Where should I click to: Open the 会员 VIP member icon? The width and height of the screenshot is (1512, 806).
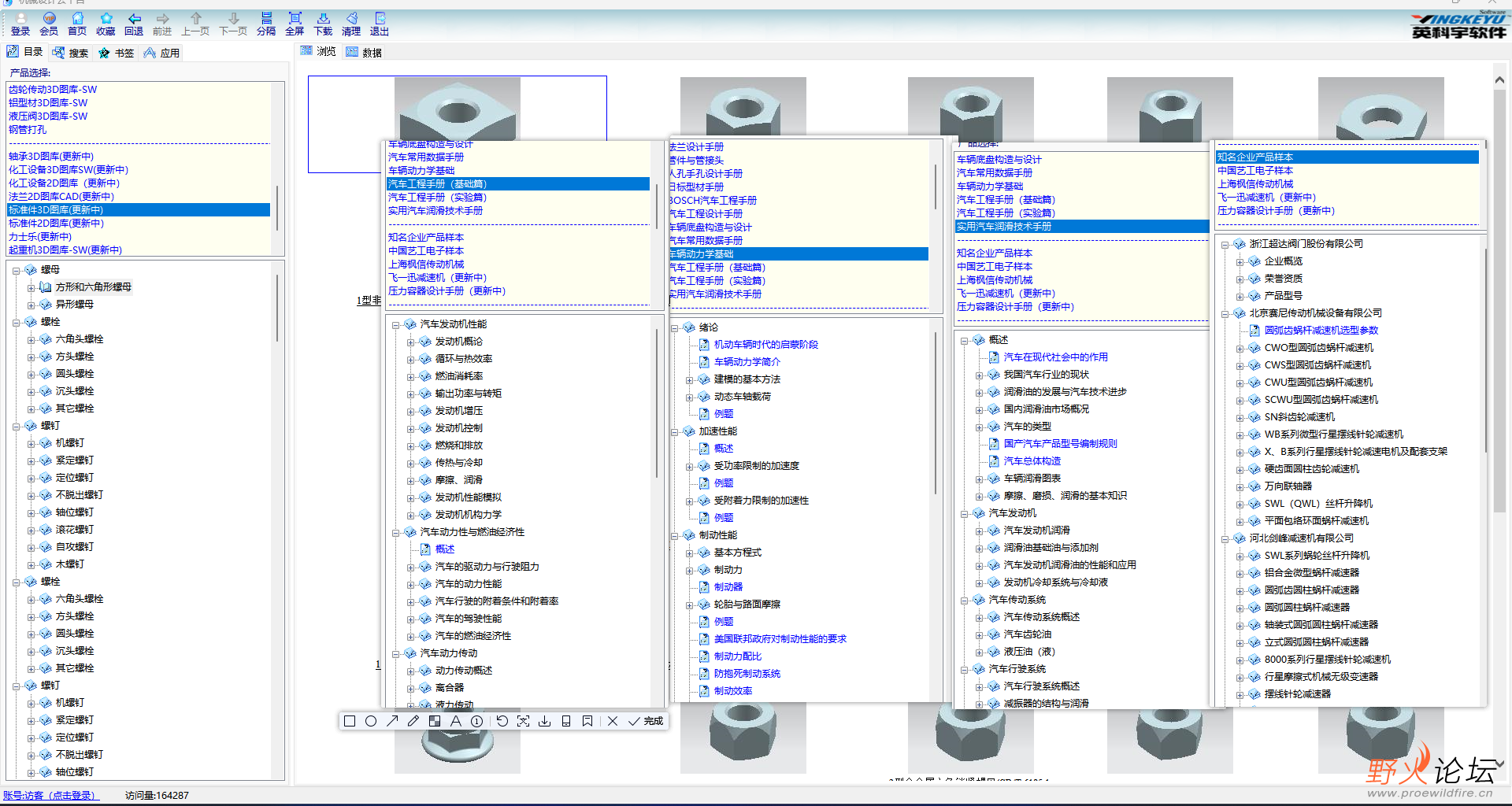point(49,24)
